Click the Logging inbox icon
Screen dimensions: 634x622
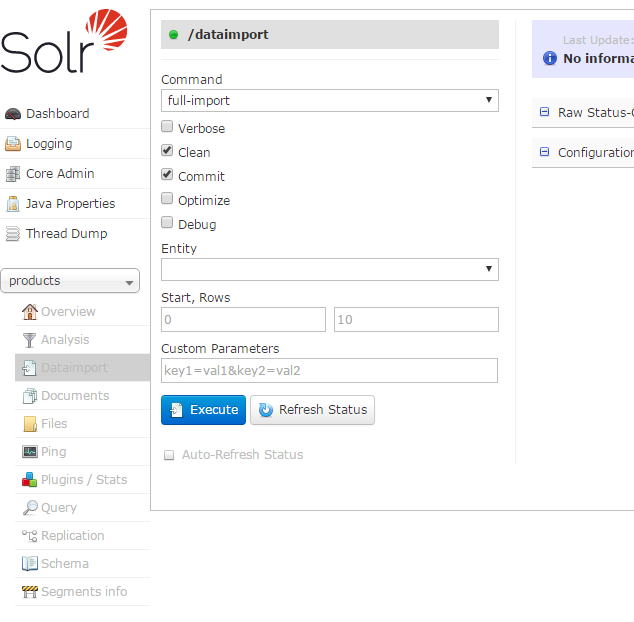13,144
